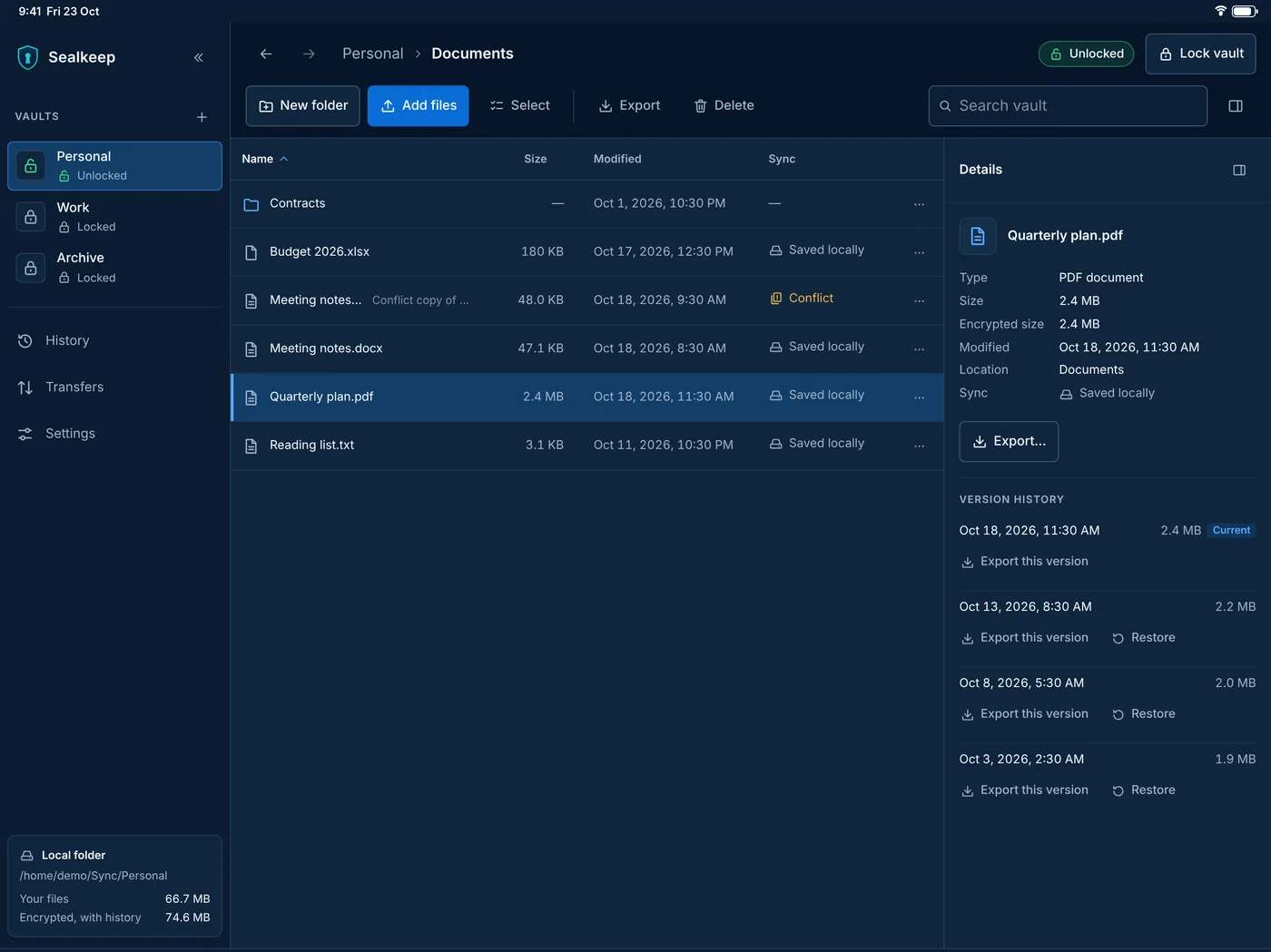Open the History section
Screen dimensions: 1271x952
coord(114,341)
